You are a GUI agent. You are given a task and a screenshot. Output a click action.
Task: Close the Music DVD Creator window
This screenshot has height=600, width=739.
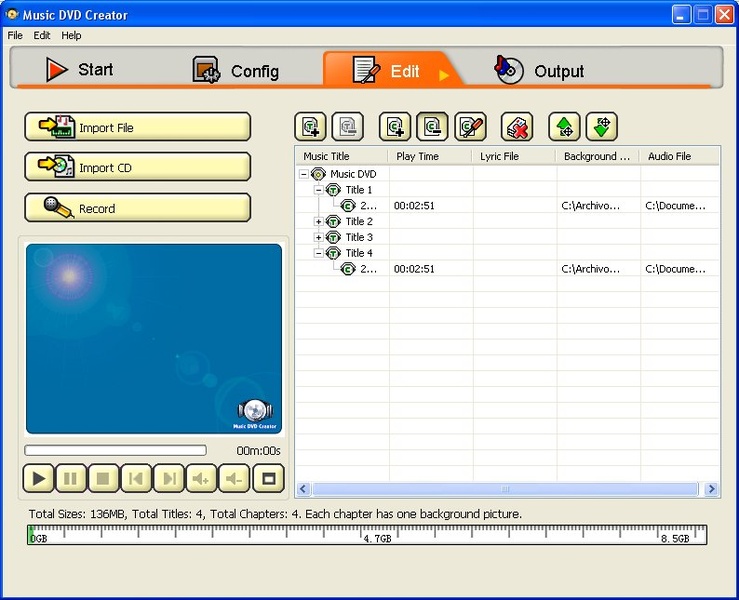(x=724, y=15)
